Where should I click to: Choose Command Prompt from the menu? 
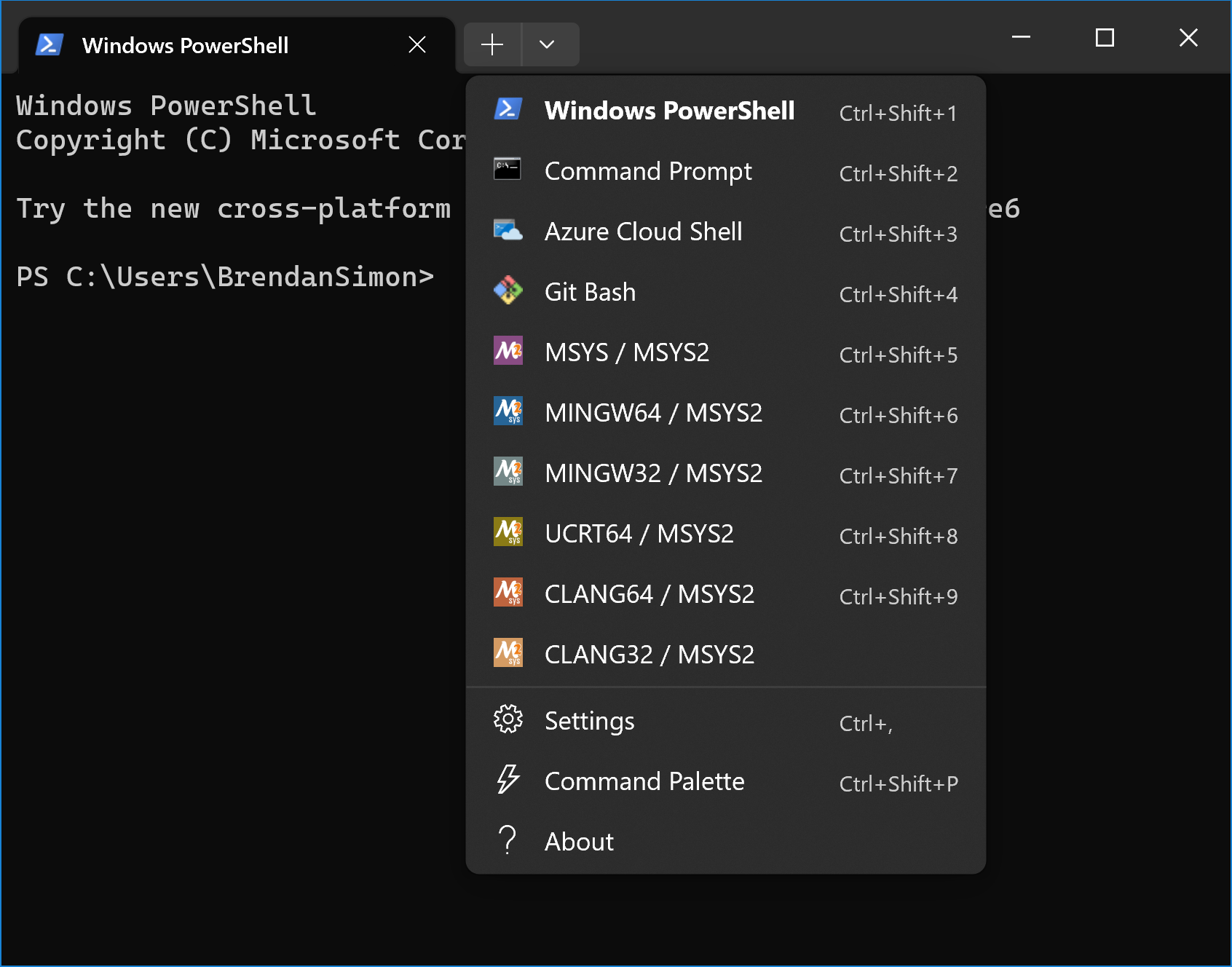pos(648,171)
